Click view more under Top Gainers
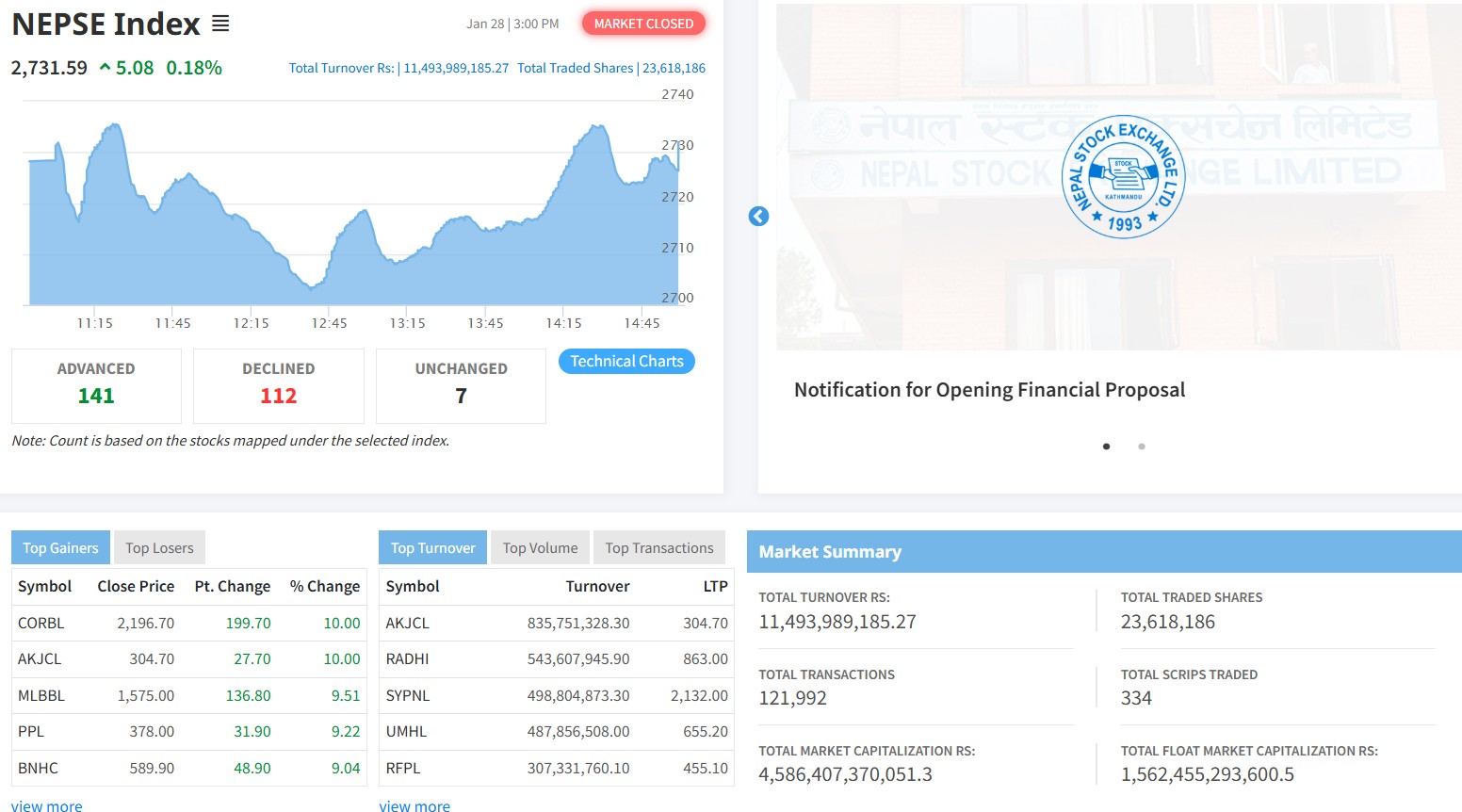This screenshot has width=1462, height=812. (x=47, y=806)
